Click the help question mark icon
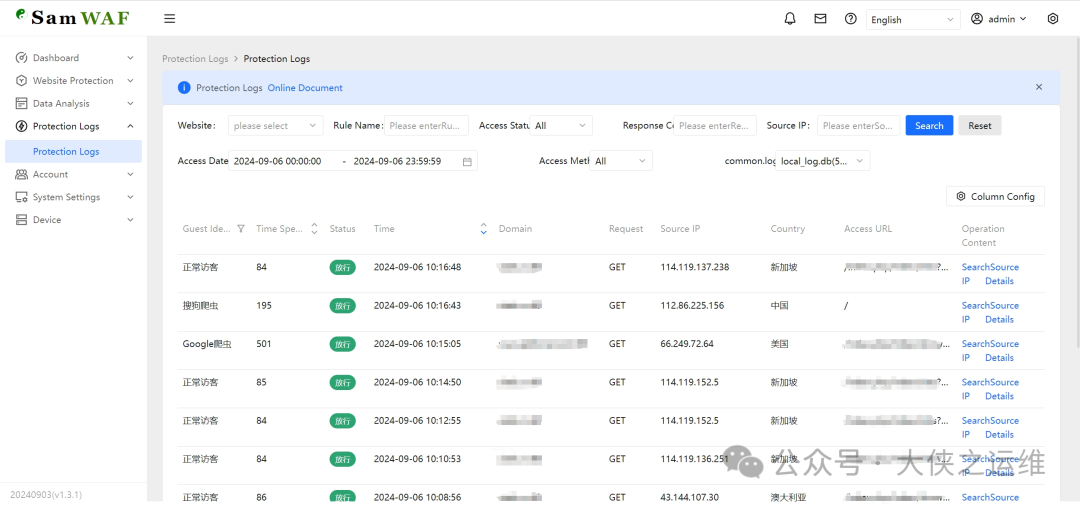The image size is (1080, 506). [x=850, y=19]
